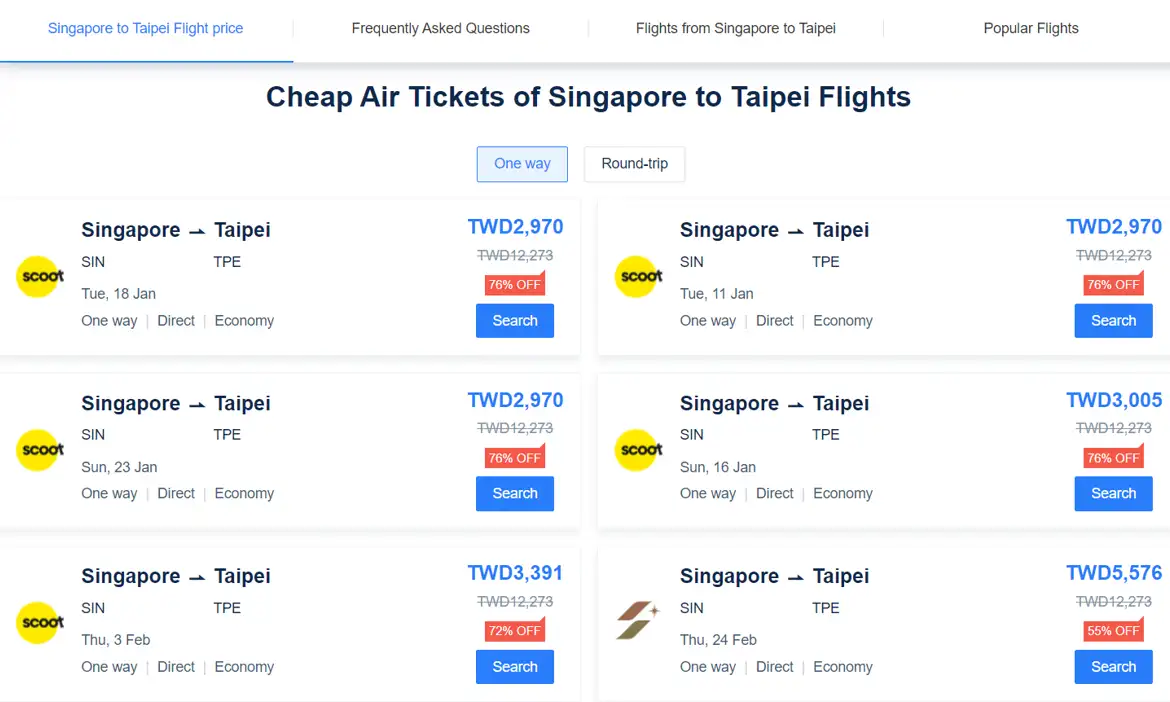Click the 76% OFF badge on Tue, 18 Jan flight
This screenshot has width=1170, height=702.
[x=515, y=284]
